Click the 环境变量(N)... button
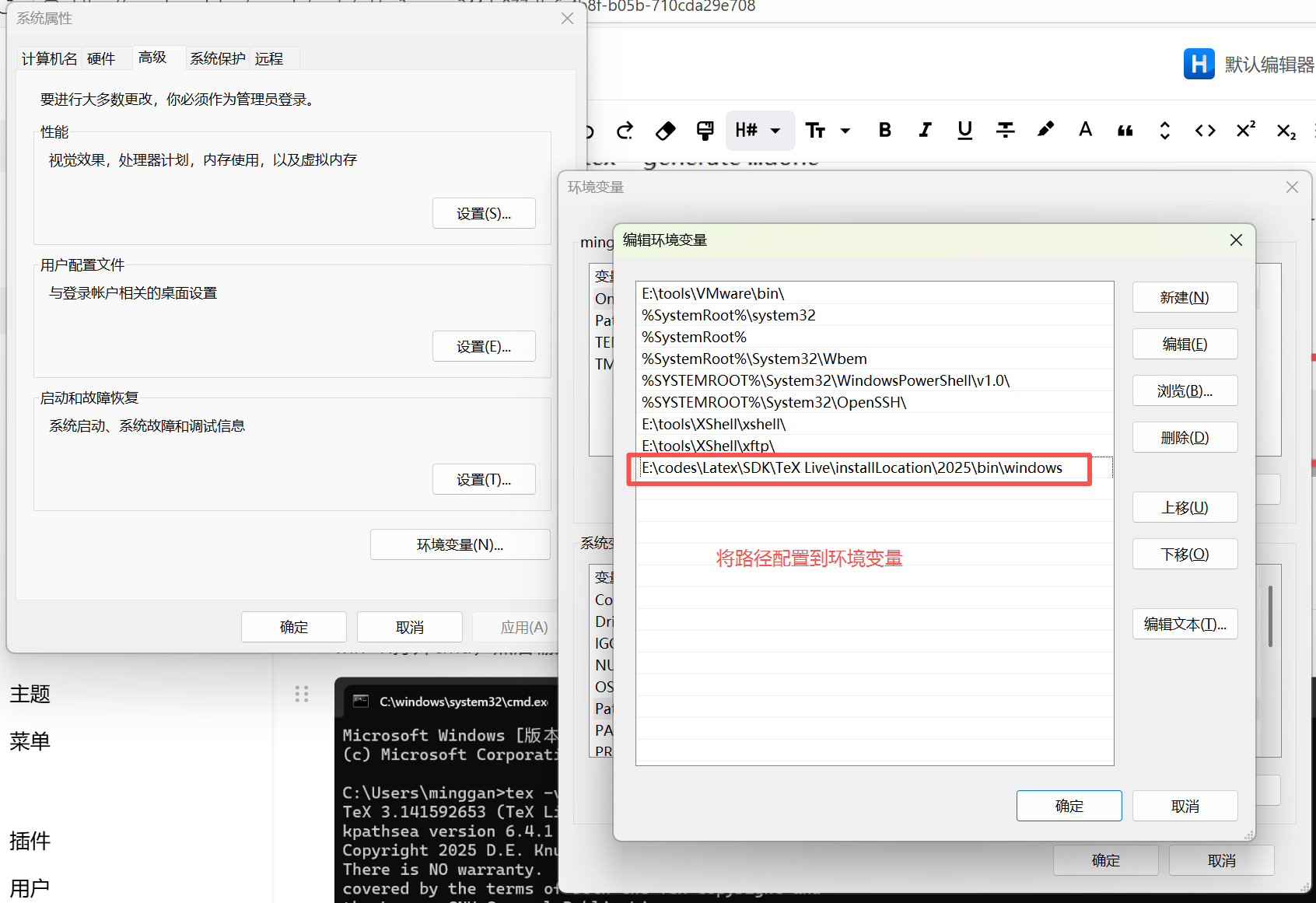Viewport: 1316px width, 903px height. [x=460, y=544]
